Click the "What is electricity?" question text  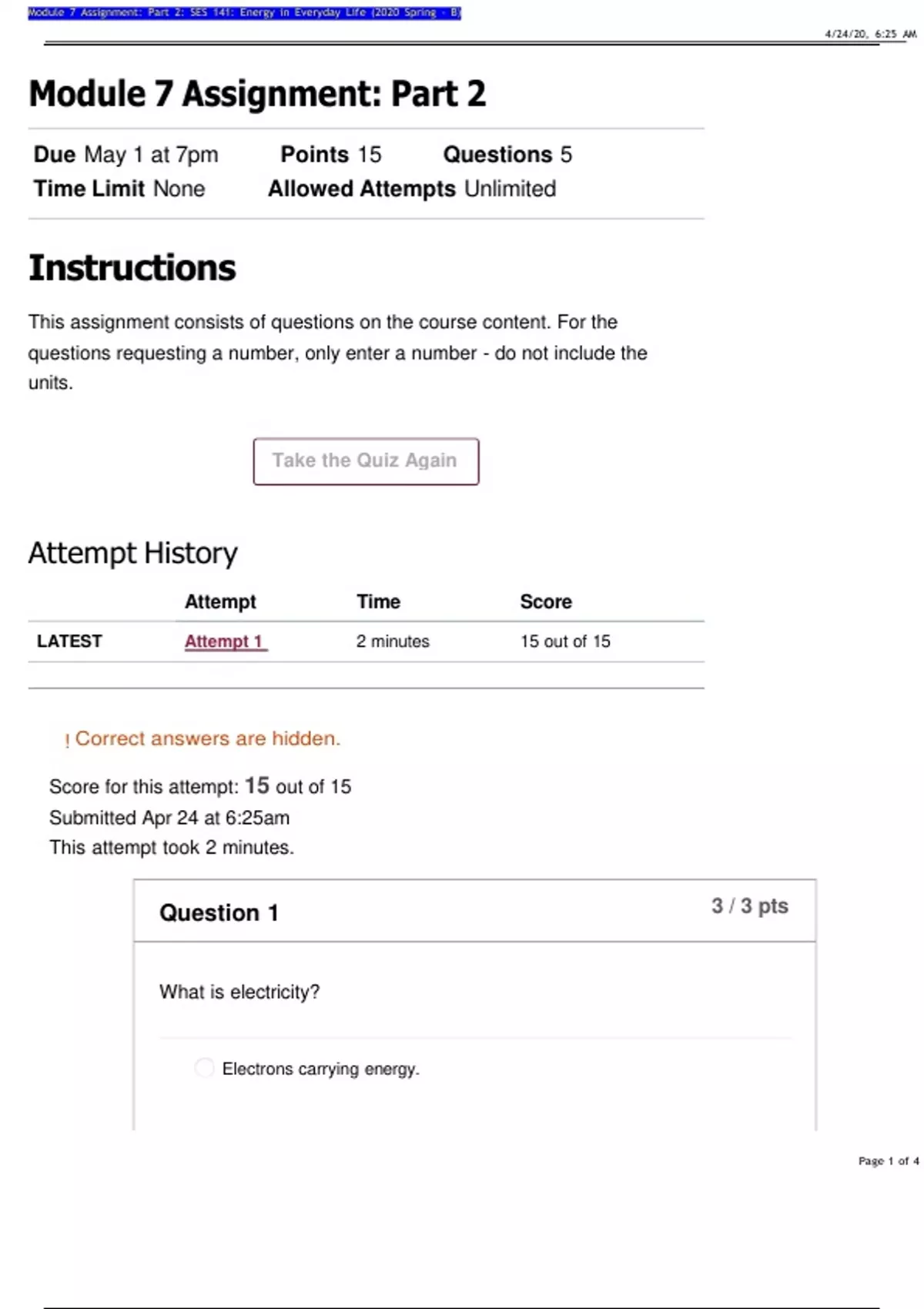[x=239, y=992]
